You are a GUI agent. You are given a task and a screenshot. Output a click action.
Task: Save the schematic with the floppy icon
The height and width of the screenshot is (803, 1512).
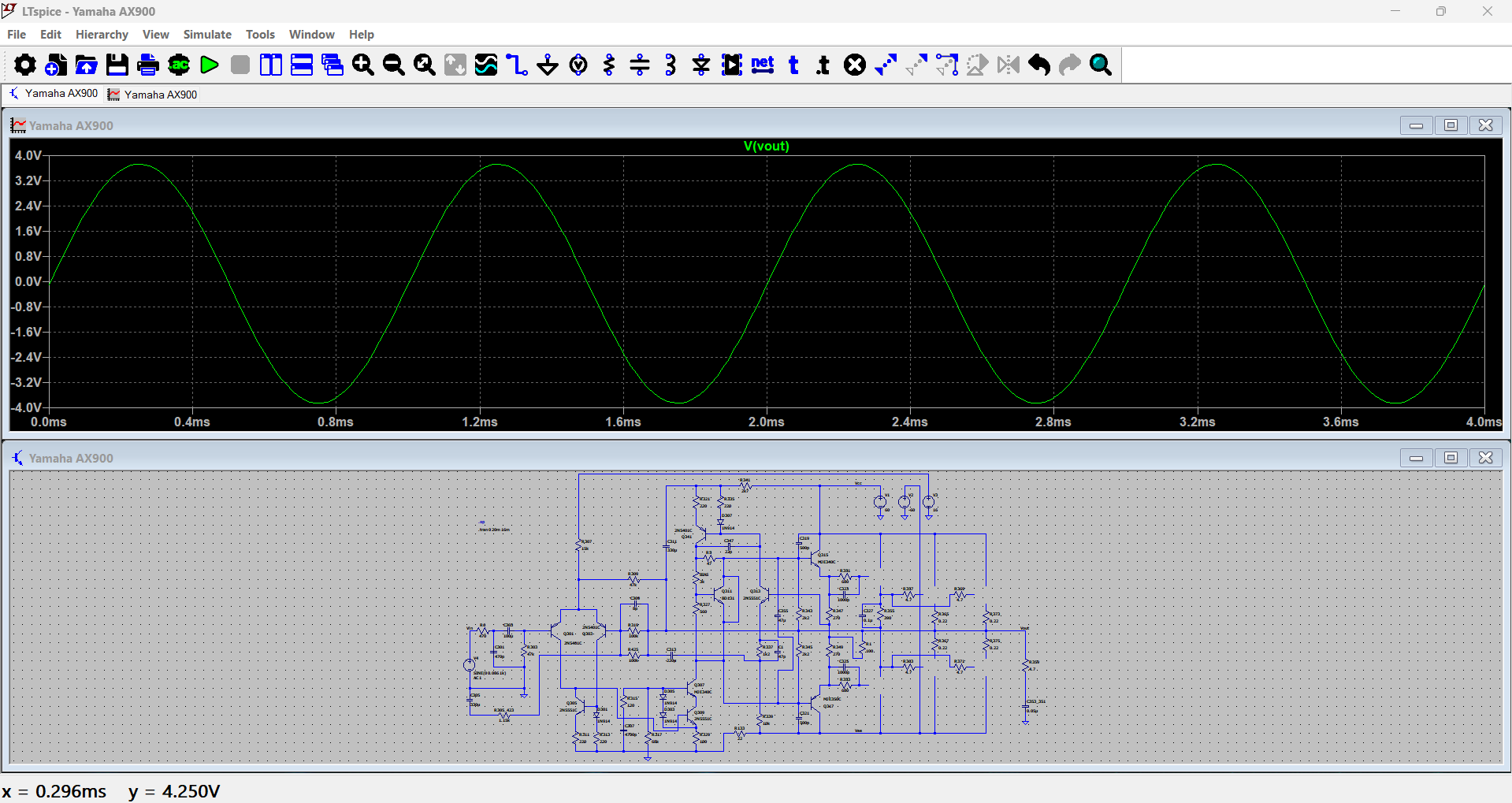click(117, 65)
